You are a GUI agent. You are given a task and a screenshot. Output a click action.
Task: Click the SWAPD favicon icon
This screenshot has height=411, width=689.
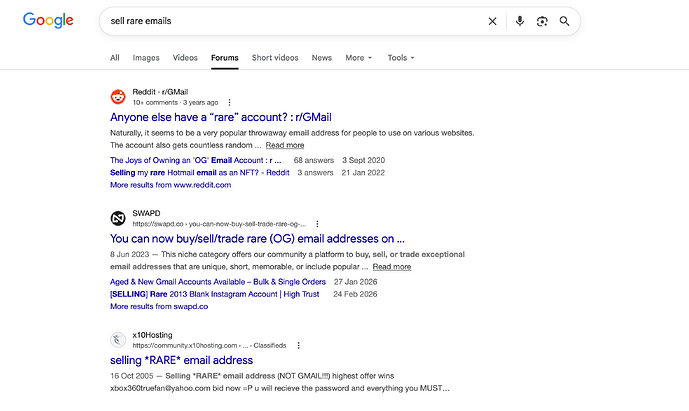118,218
